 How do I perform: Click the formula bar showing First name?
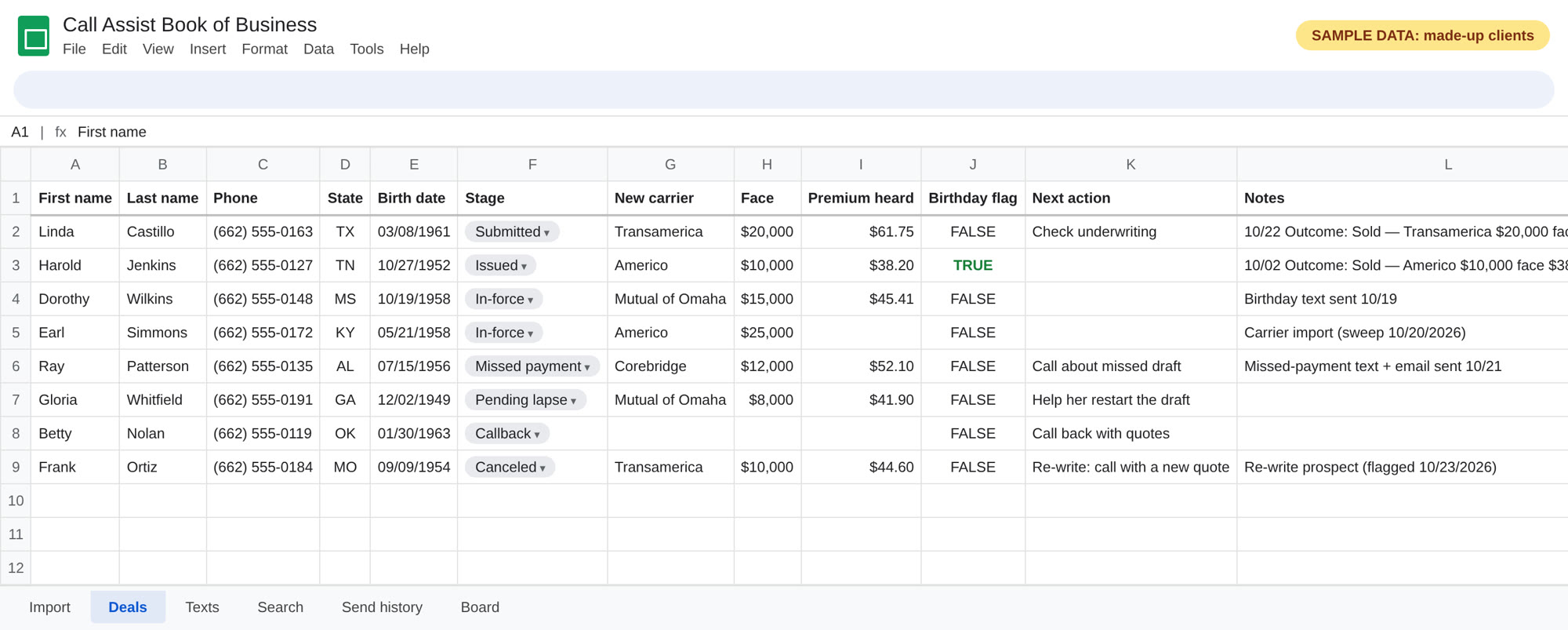(x=112, y=132)
